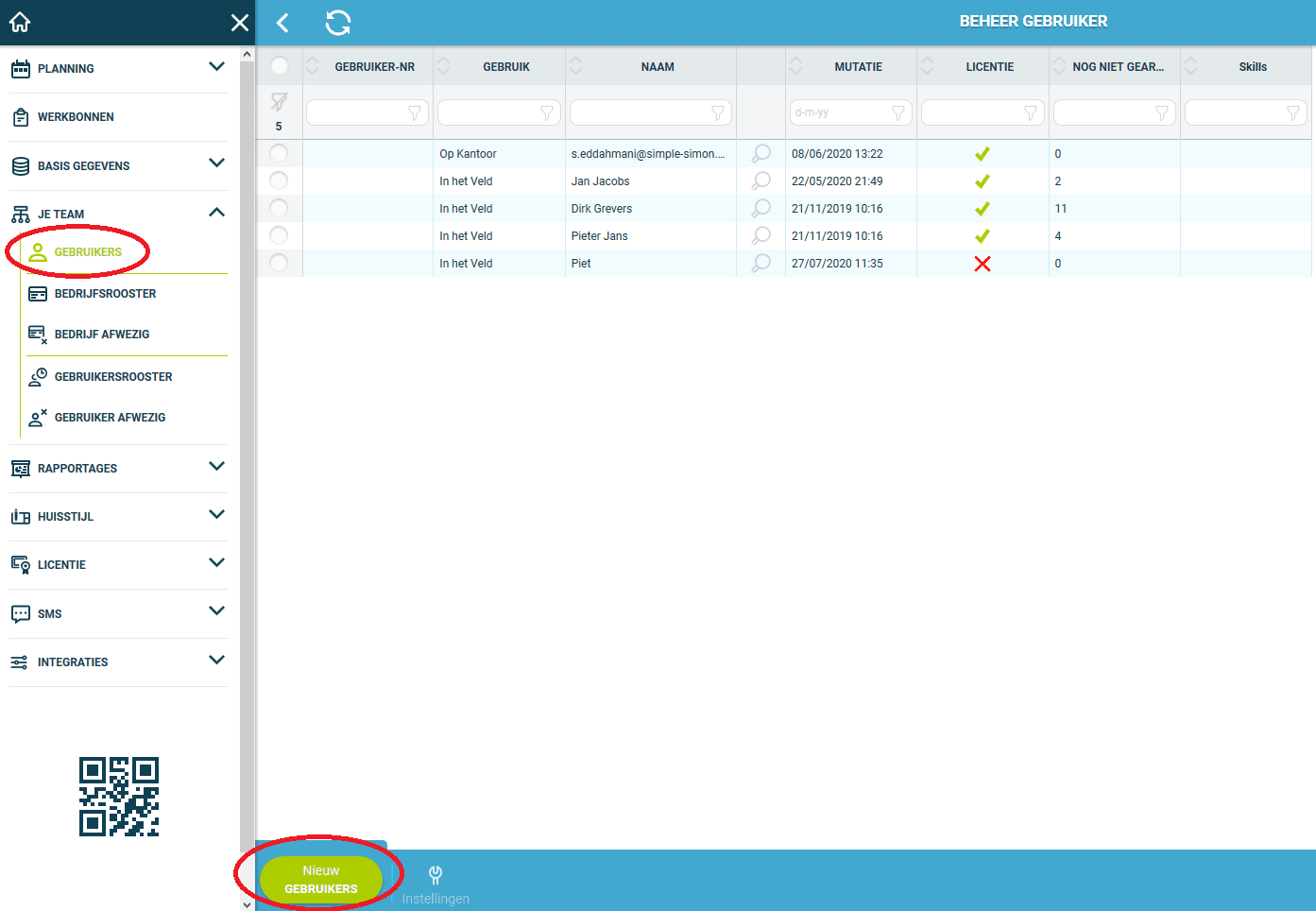This screenshot has width=1316, height=911.
Task: Click the Licentie filter field
Action: [x=983, y=112]
